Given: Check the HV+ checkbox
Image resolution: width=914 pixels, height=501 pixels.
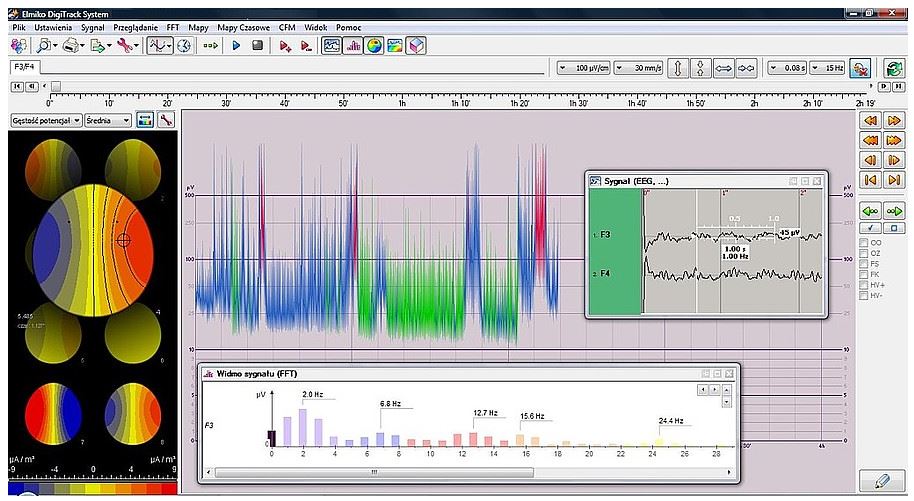Looking at the screenshot, I should tap(864, 285).
